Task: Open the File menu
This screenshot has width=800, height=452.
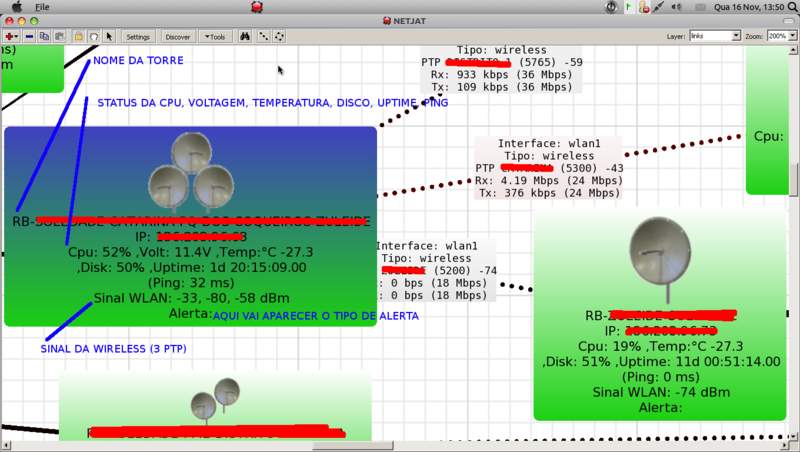Action: tap(42, 7)
